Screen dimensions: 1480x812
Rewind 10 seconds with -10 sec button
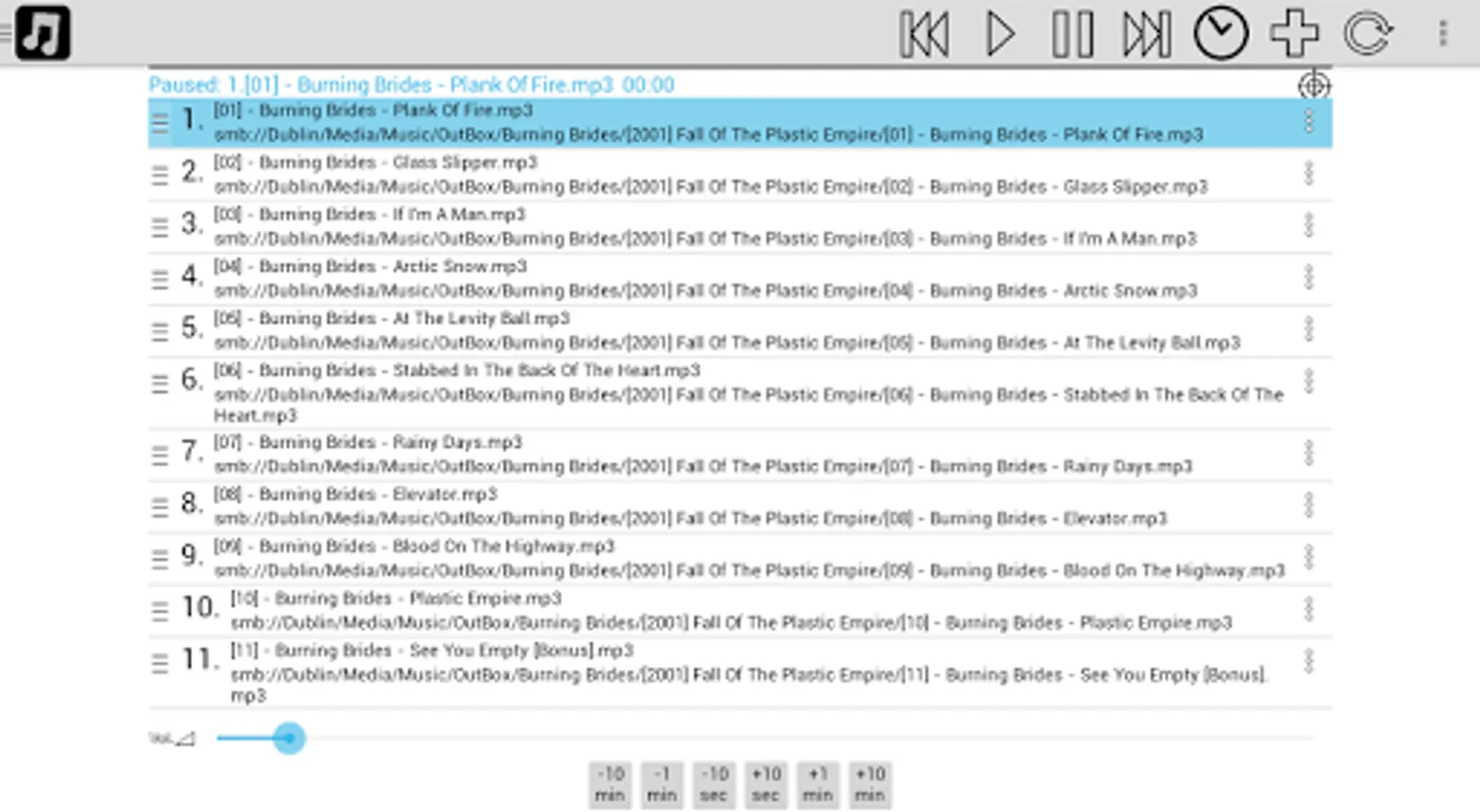pyautogui.click(x=714, y=785)
